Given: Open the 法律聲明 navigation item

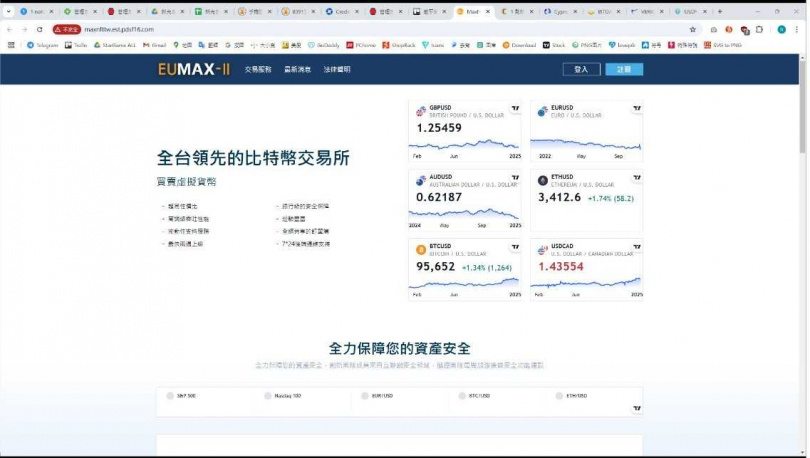Looking at the screenshot, I should (x=337, y=69).
